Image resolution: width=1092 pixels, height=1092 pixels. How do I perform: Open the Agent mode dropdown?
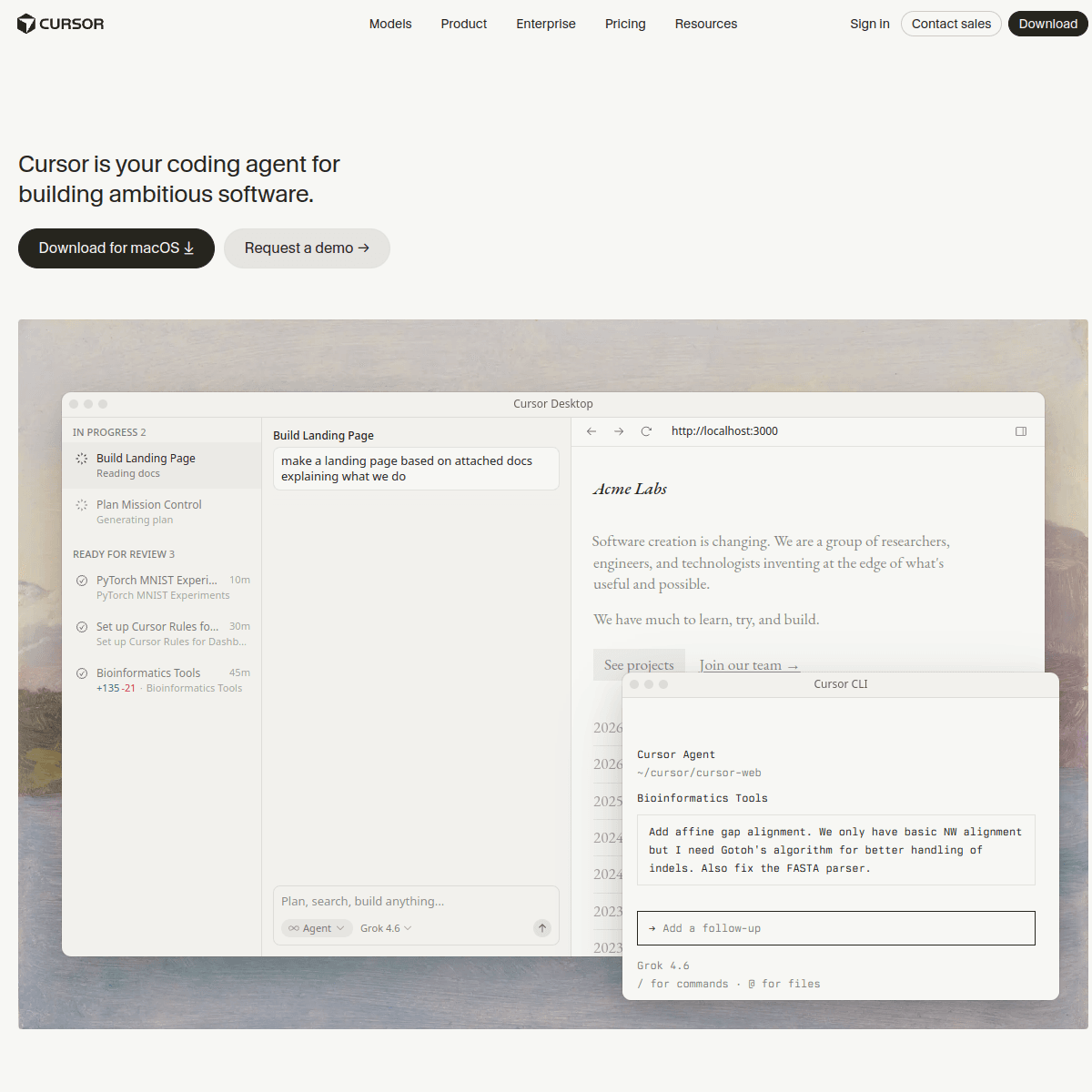click(x=317, y=928)
